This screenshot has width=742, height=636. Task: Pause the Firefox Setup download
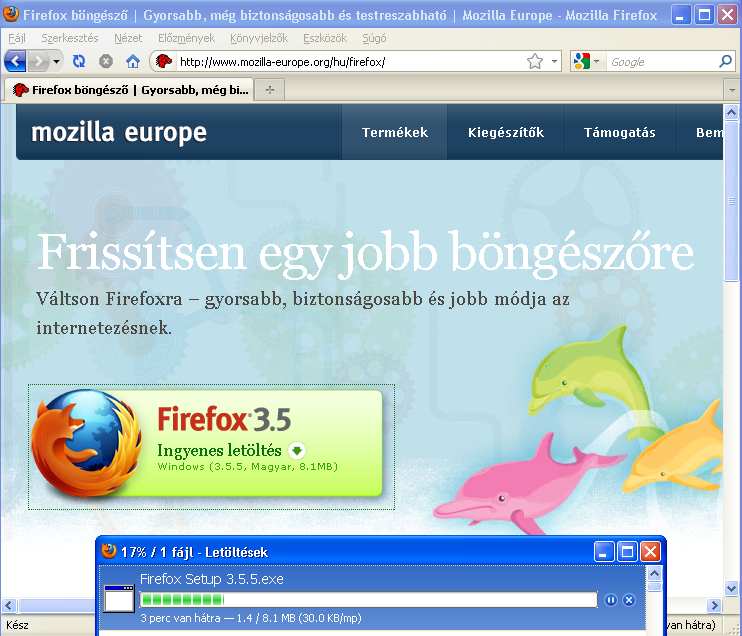[611, 600]
